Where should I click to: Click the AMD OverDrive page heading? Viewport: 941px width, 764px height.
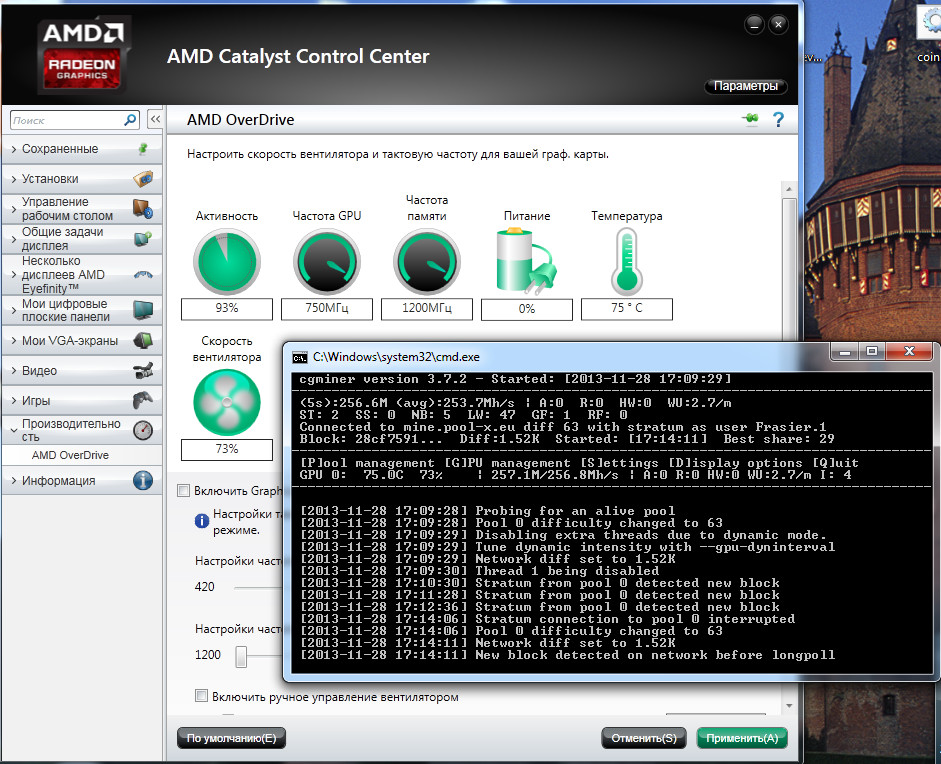click(241, 119)
